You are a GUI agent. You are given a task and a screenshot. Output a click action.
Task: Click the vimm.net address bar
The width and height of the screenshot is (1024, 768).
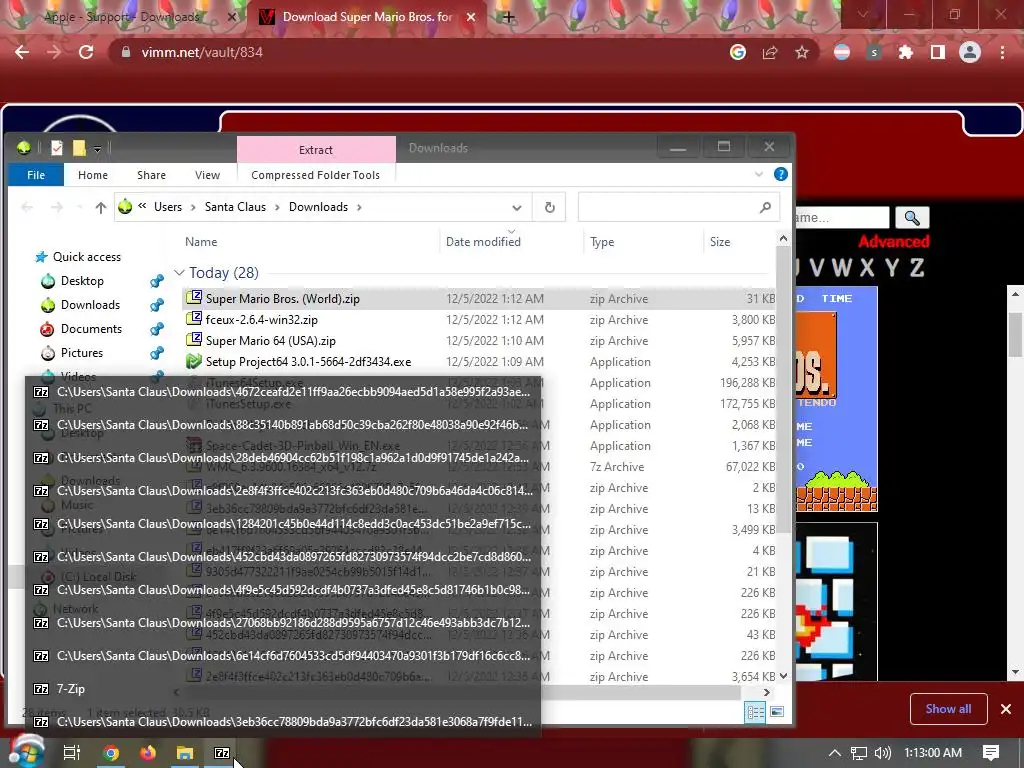(x=418, y=52)
